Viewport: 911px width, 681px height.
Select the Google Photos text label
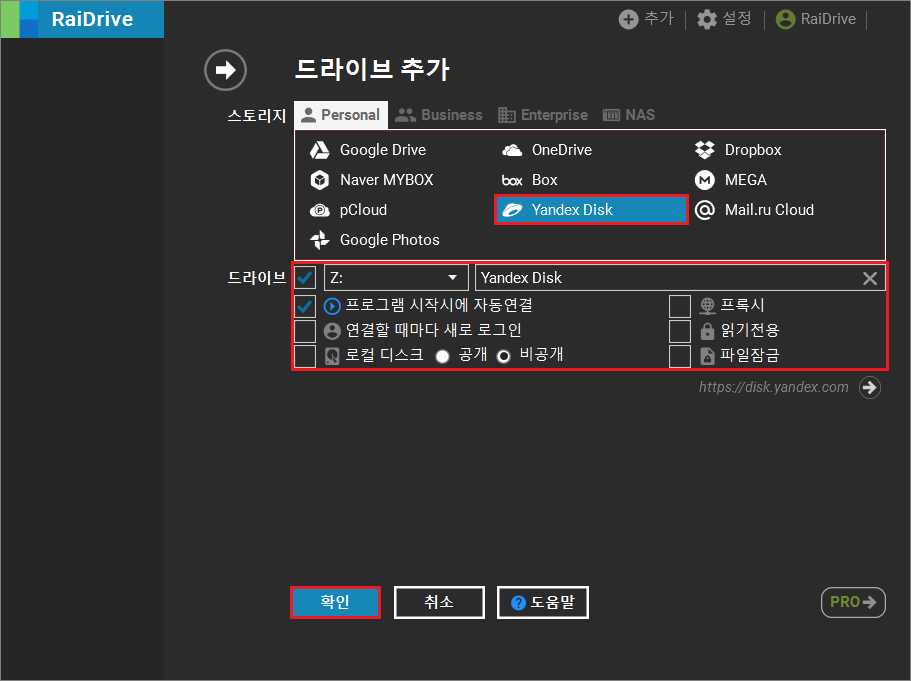pos(389,240)
